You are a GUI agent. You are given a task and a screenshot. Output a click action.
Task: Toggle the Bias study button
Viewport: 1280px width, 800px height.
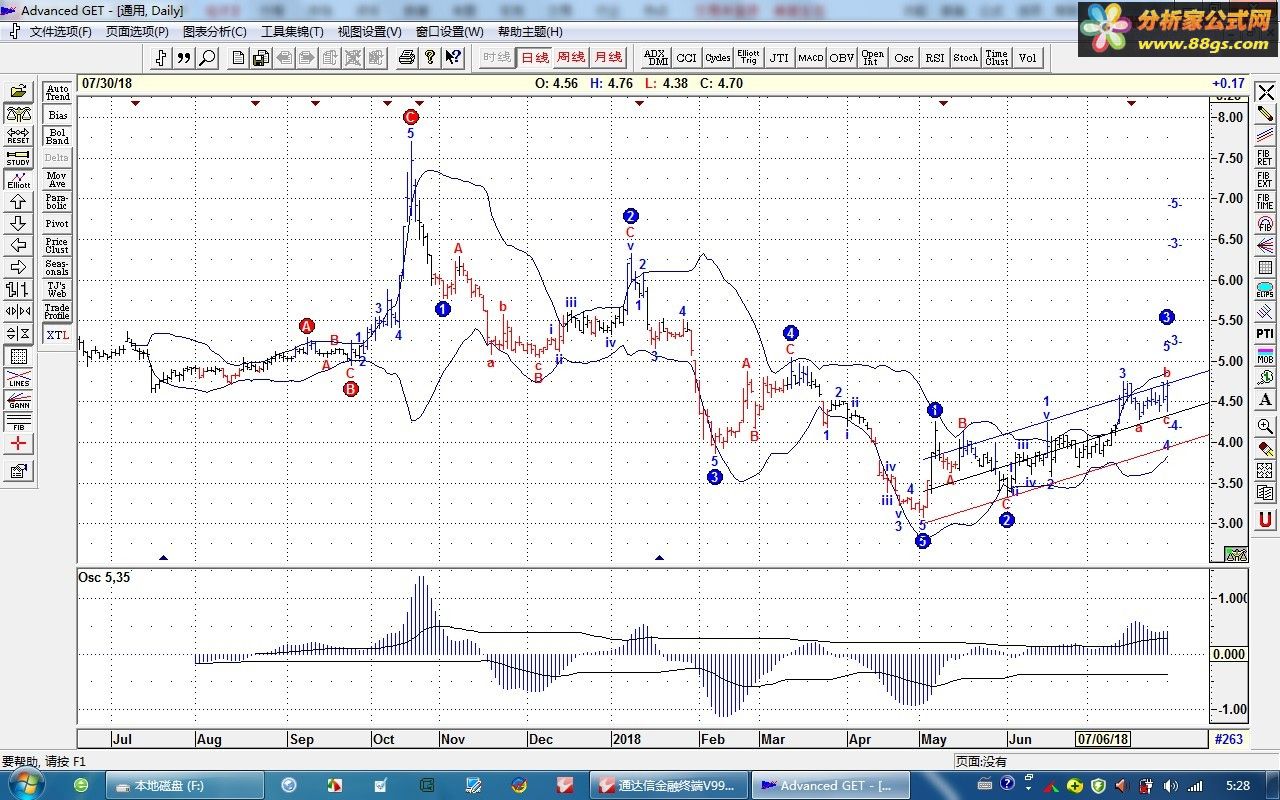coord(57,115)
